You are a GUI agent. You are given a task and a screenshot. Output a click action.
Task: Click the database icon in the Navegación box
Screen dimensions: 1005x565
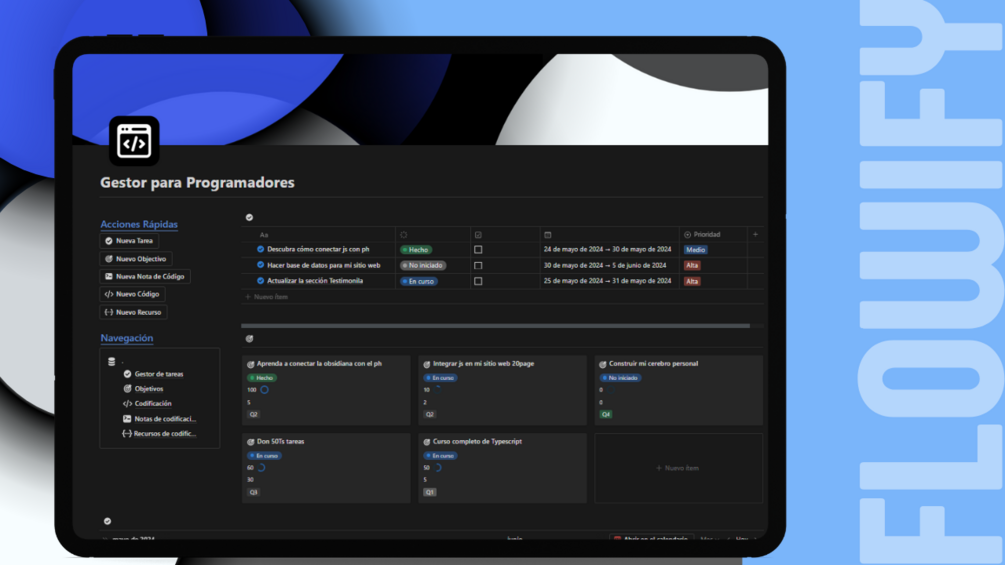(112, 361)
